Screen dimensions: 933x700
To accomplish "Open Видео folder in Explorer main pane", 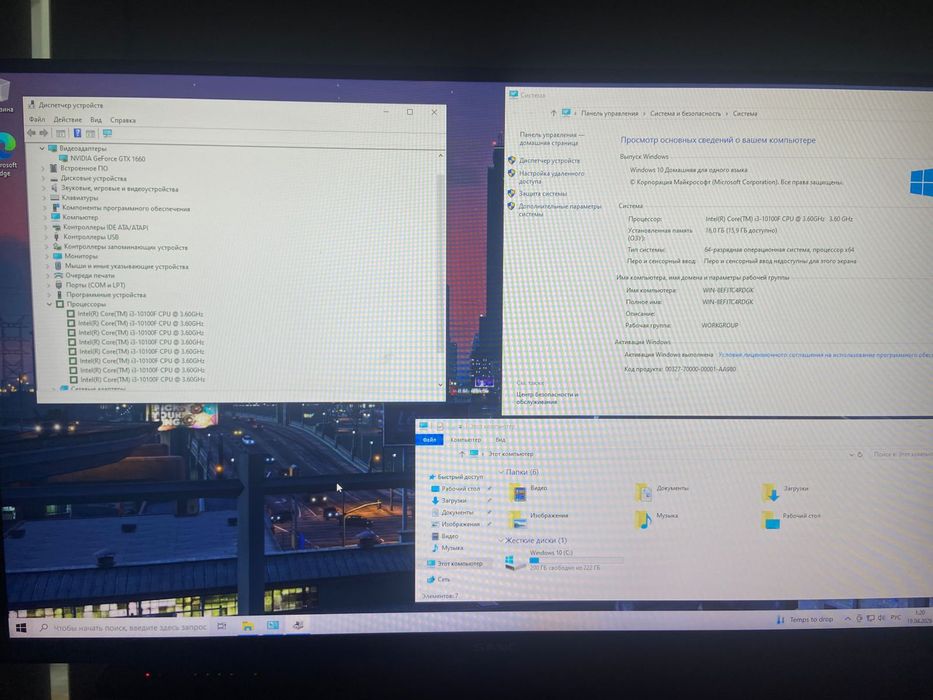I will [x=528, y=492].
